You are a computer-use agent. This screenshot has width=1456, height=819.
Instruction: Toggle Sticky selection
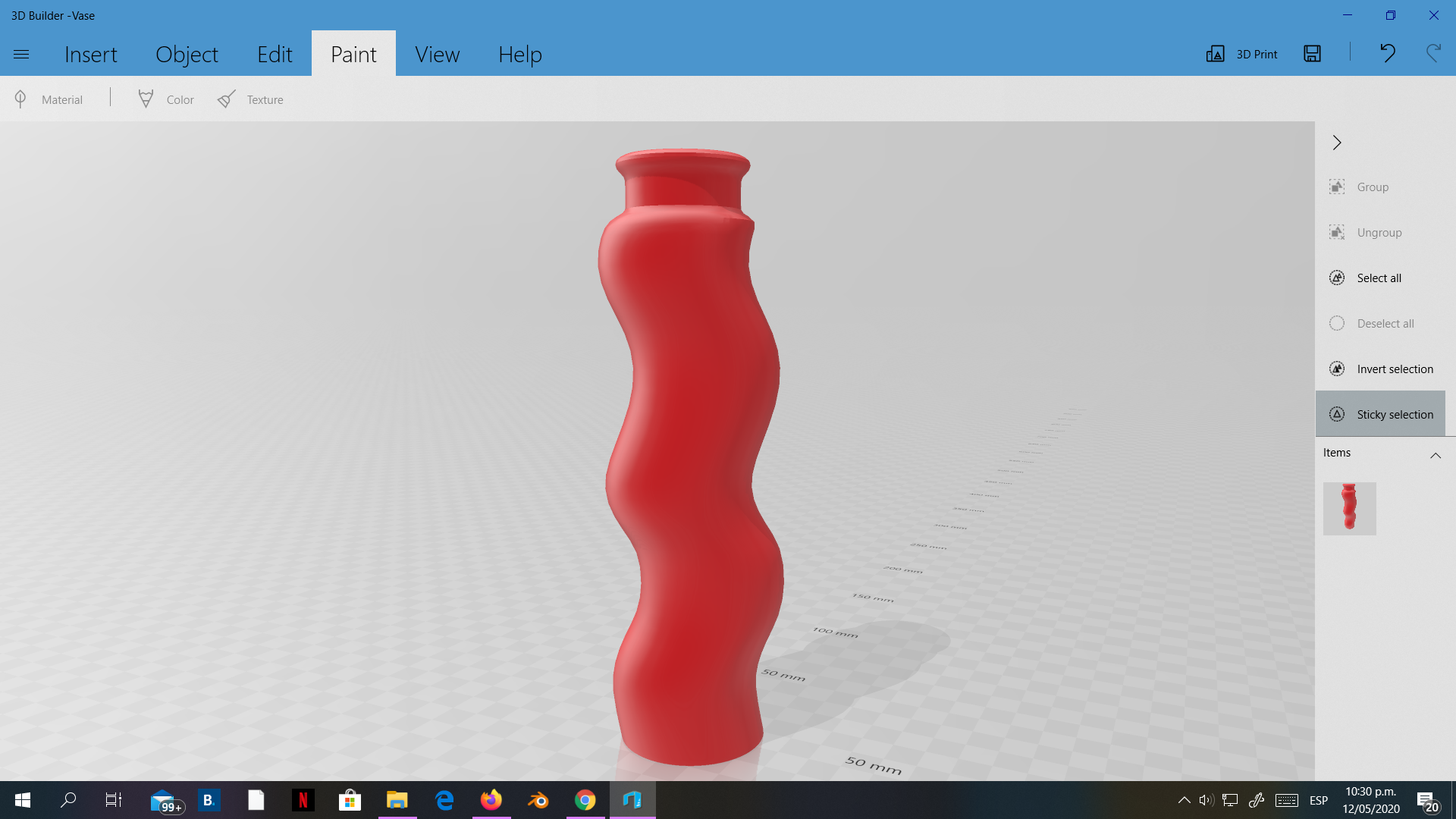1380,414
